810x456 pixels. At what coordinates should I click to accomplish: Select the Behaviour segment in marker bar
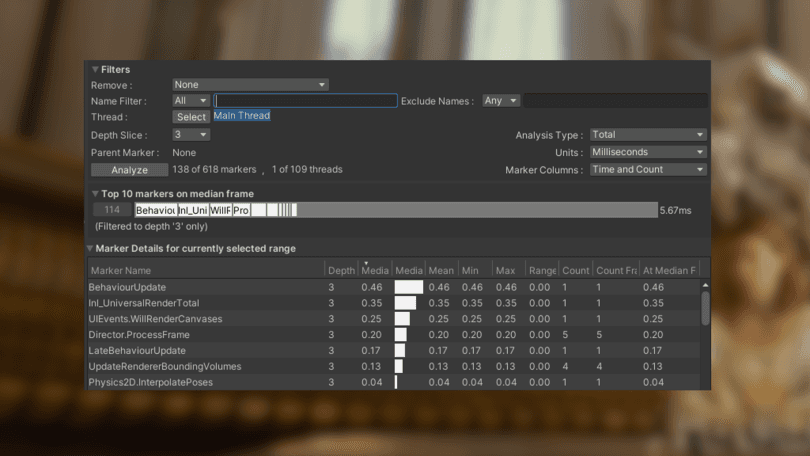pos(155,210)
